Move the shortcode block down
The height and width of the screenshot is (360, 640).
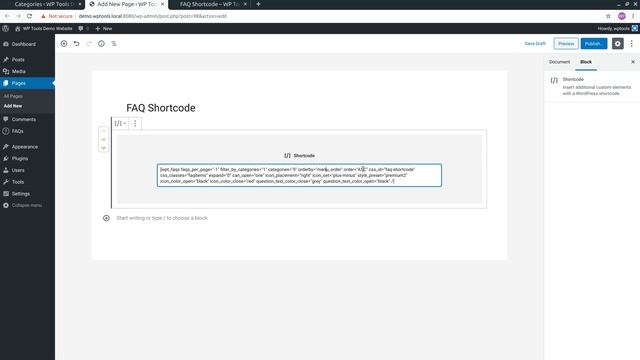103,148
